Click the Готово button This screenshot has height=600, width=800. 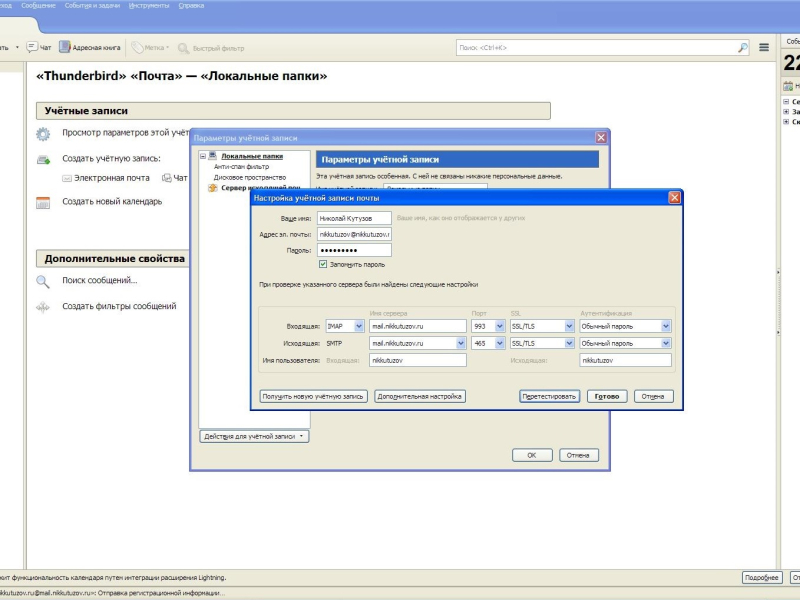[607, 396]
